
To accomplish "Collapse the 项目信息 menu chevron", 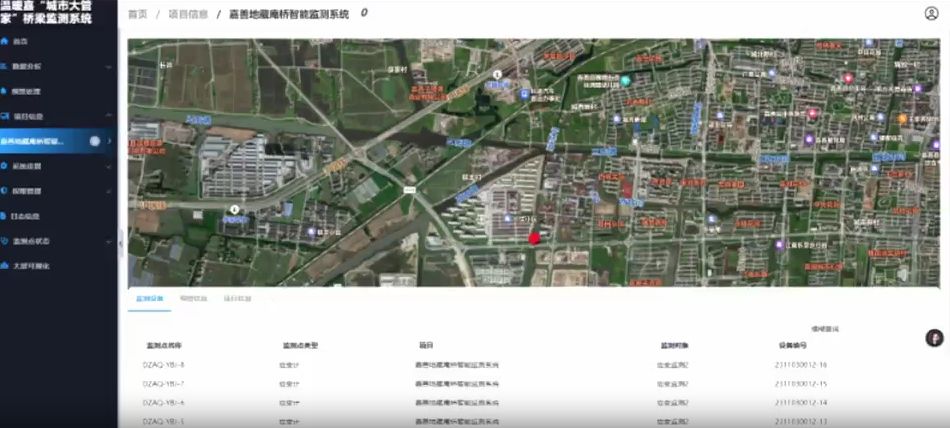I will pyautogui.click(x=109, y=116).
